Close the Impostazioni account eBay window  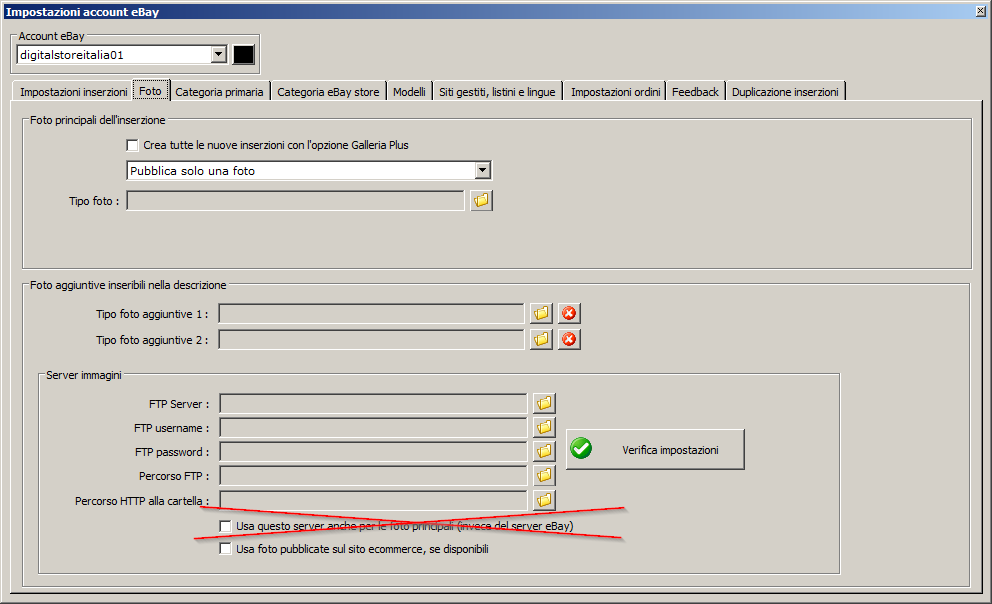[x=981, y=11]
